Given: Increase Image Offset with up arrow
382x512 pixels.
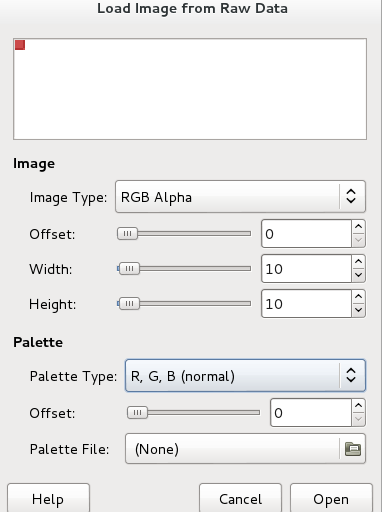Looking at the screenshot, I should (358, 227).
